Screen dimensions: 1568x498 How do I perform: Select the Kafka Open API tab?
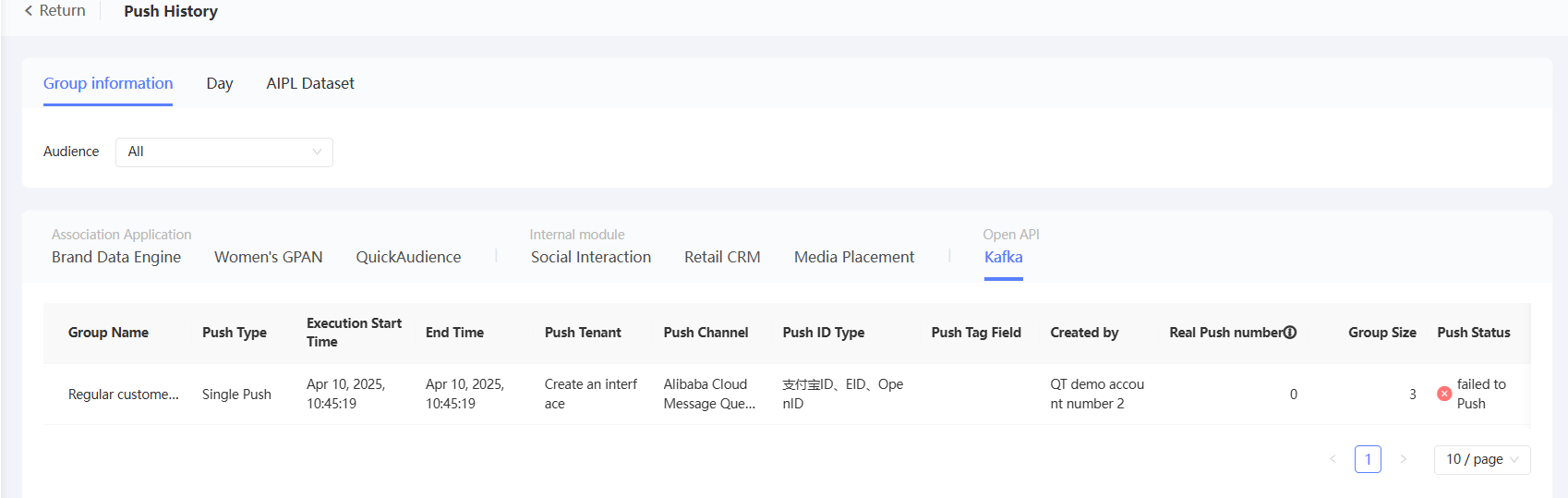[1003, 257]
